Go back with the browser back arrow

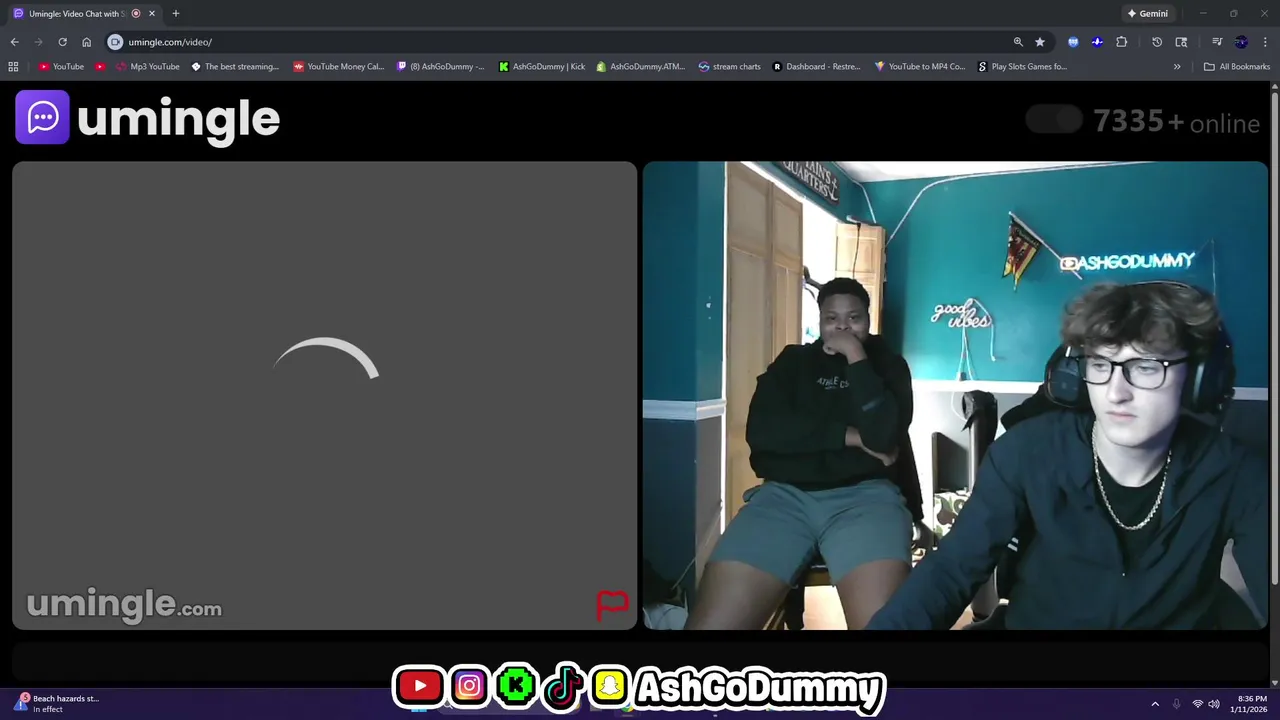click(14, 42)
